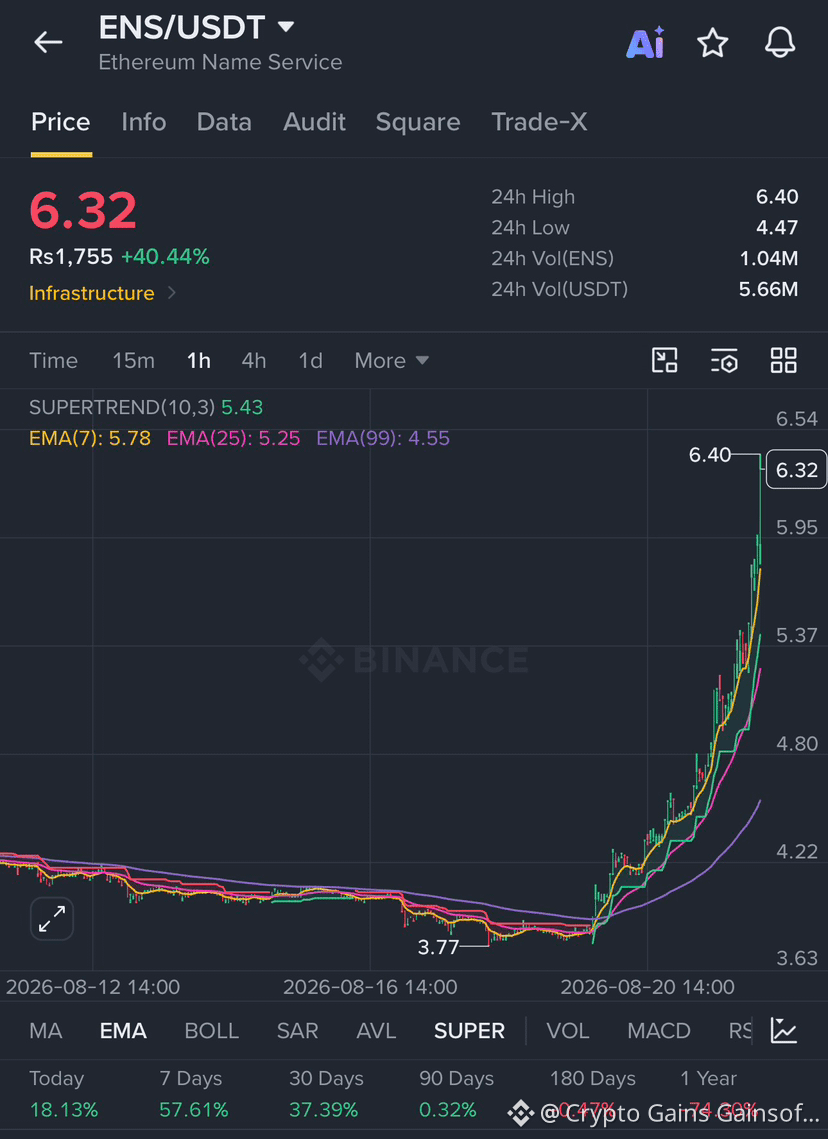Click the 6.40 high marker on chart
Screen dimensions: 828x1139
[710, 455]
